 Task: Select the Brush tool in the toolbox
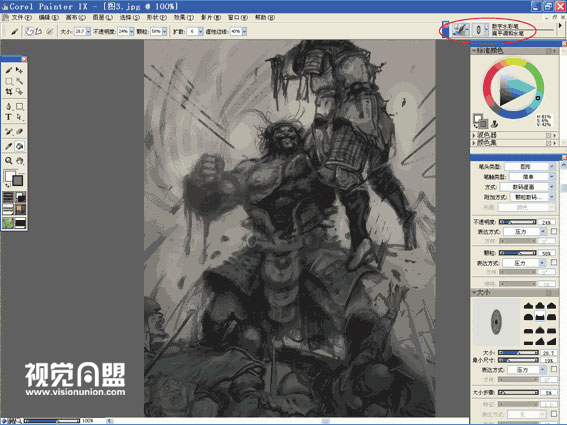[9, 70]
